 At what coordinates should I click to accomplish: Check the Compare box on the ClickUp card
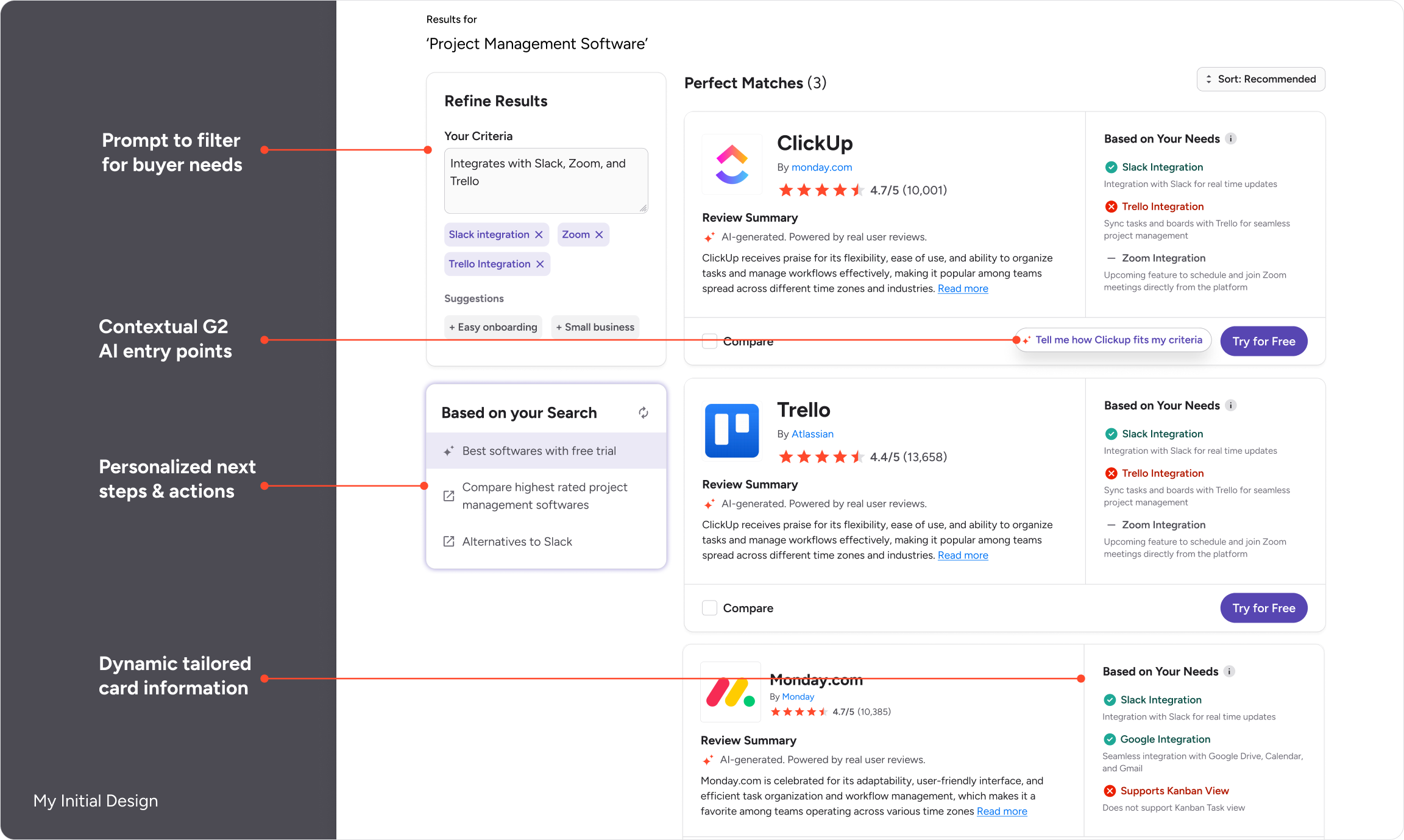coord(709,341)
